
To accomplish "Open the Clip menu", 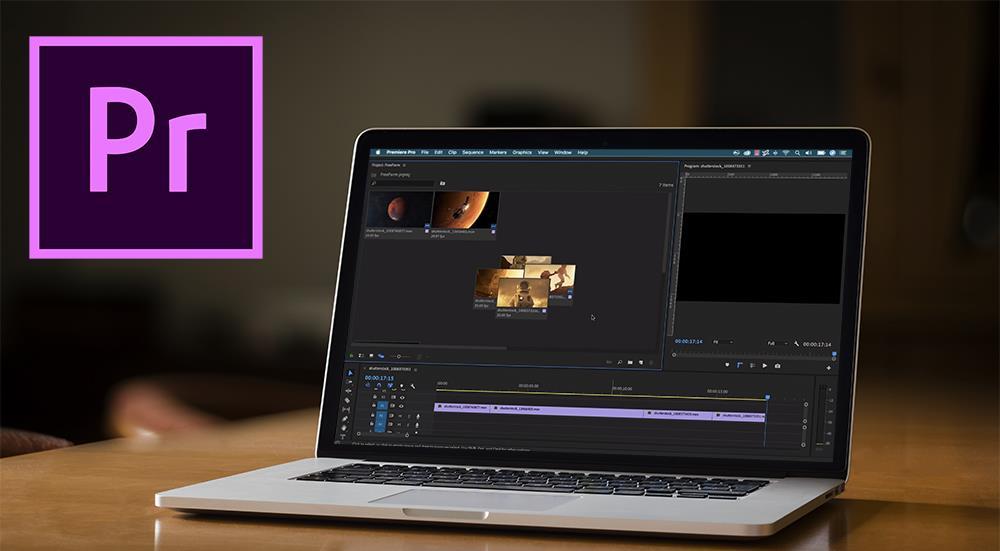I will (x=452, y=152).
